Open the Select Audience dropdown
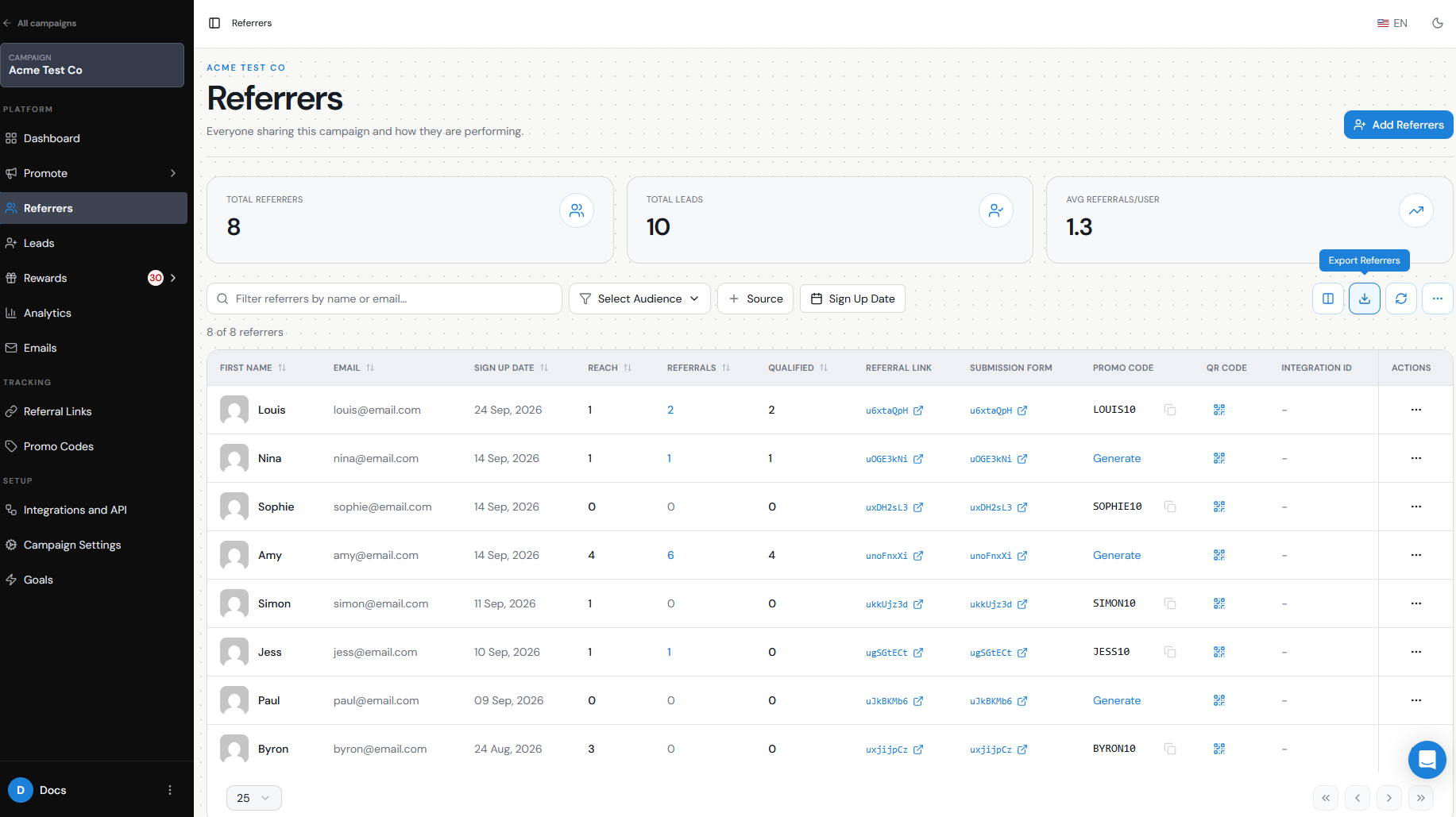The width and height of the screenshot is (1456, 817). click(639, 299)
